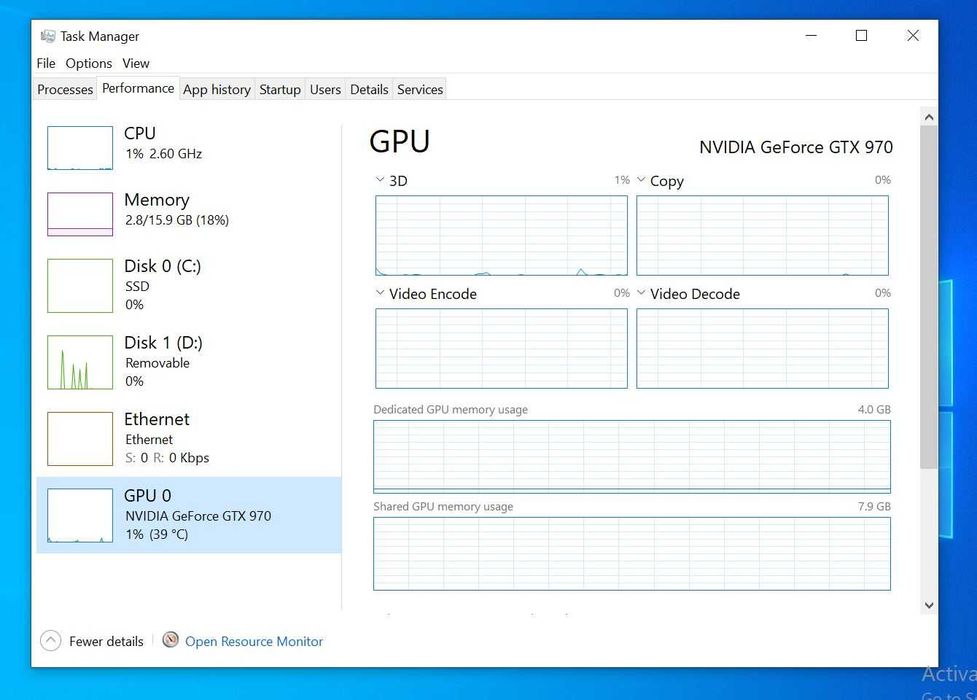Click the NVIDIA GeForce GTX 970 heading
The image size is (977, 700).
(x=796, y=147)
